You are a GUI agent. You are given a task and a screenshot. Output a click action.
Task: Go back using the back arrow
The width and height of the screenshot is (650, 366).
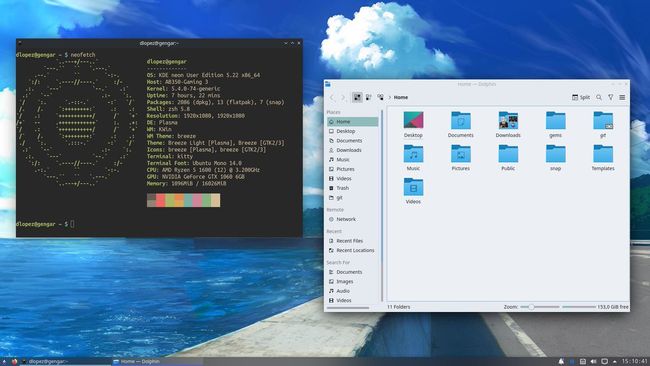pyautogui.click(x=332, y=97)
